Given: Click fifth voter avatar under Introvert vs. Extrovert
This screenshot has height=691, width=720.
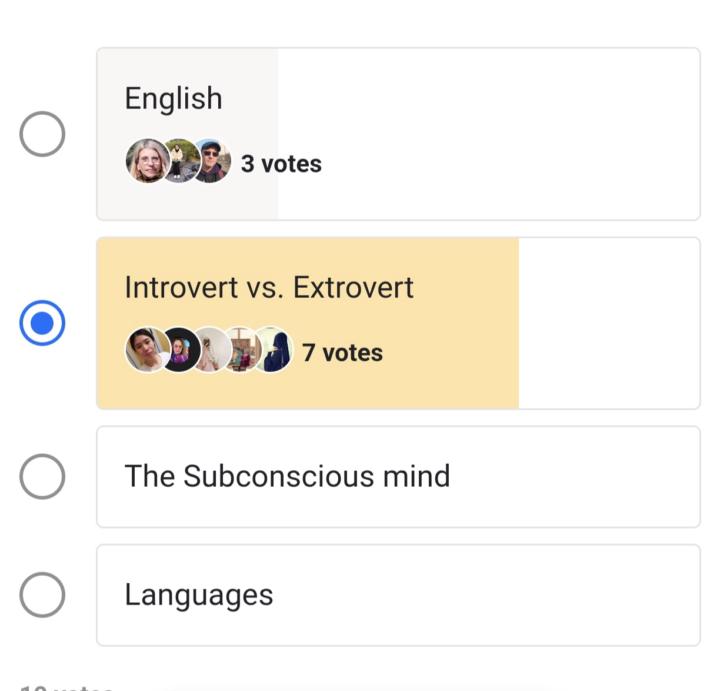Looking at the screenshot, I should [x=272, y=351].
